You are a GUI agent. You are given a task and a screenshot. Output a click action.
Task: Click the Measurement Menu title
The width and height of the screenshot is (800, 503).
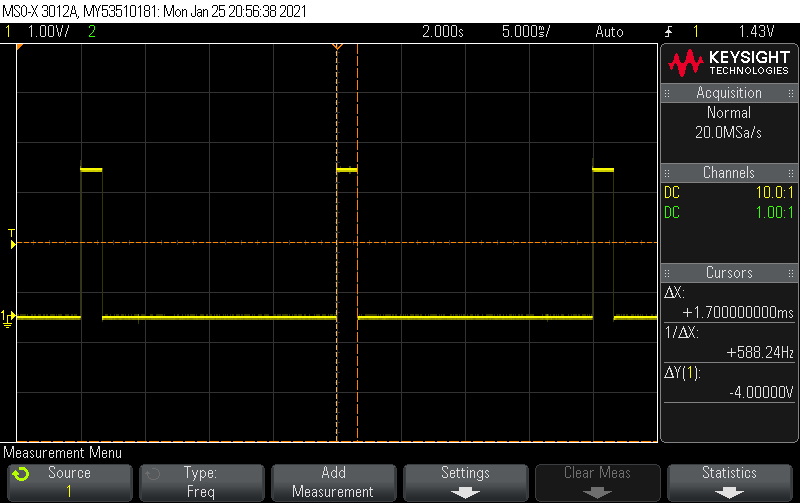tap(63, 453)
